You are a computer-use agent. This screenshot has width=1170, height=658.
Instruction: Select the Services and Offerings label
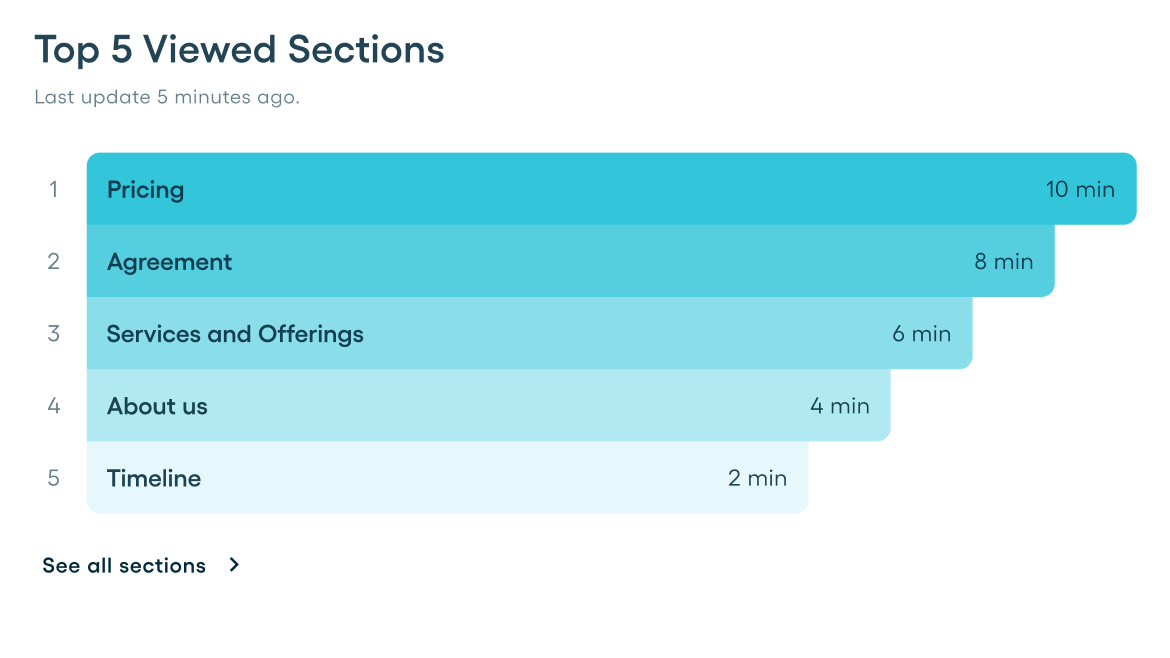click(235, 334)
